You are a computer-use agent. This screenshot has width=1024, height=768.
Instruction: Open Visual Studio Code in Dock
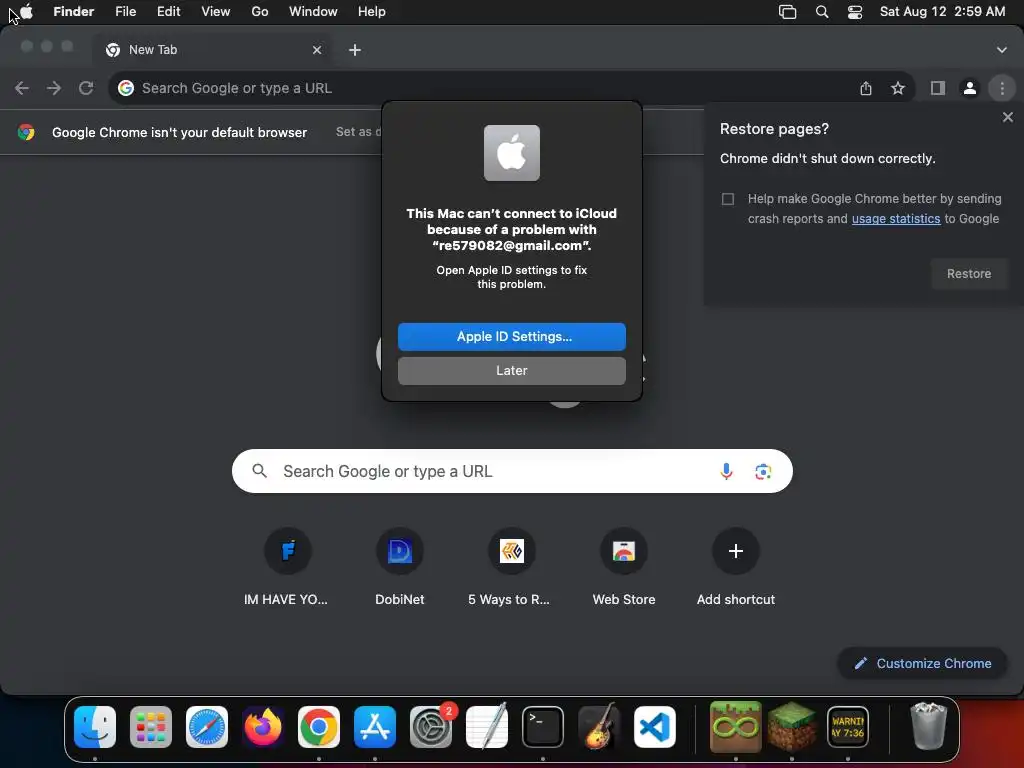[x=655, y=727]
